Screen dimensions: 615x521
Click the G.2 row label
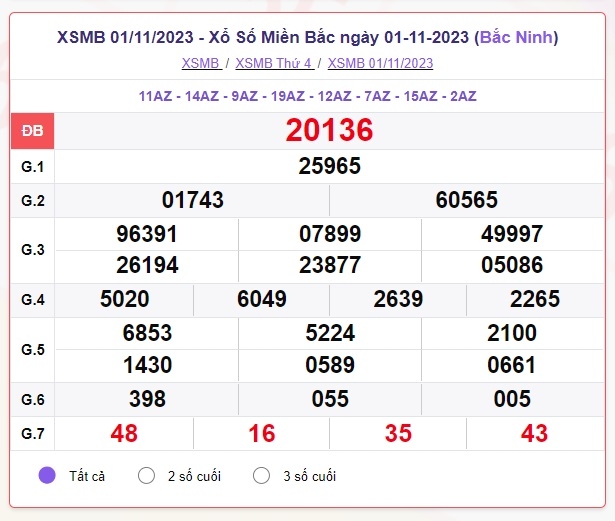[33, 200]
